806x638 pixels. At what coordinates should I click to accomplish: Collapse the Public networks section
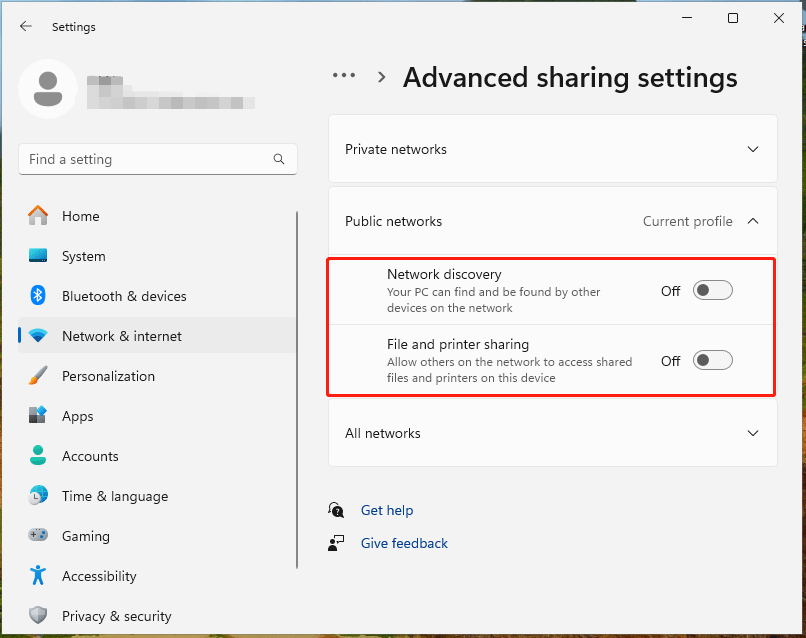click(753, 221)
